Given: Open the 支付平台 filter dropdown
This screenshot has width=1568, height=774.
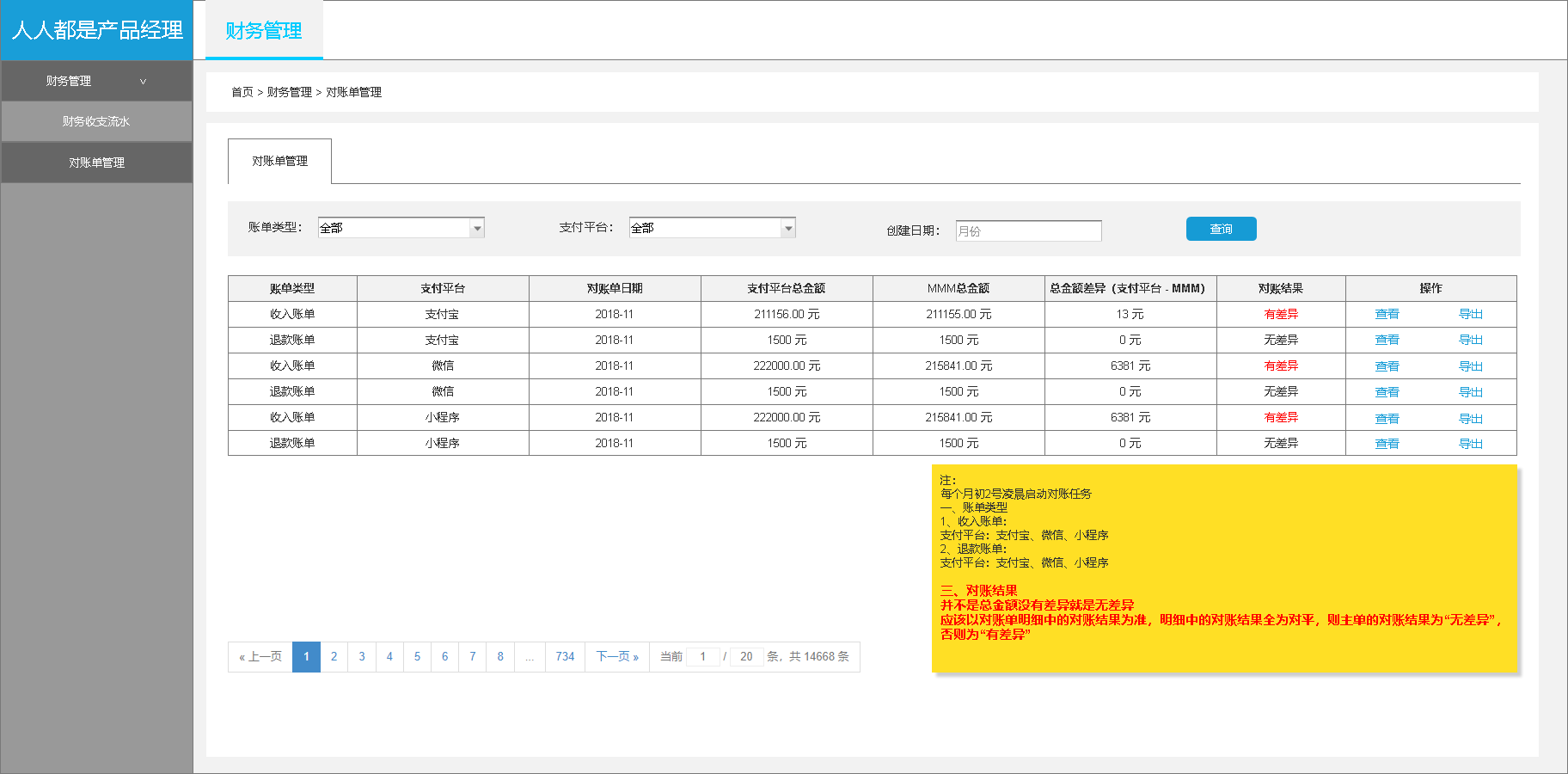Looking at the screenshot, I should 711,227.
